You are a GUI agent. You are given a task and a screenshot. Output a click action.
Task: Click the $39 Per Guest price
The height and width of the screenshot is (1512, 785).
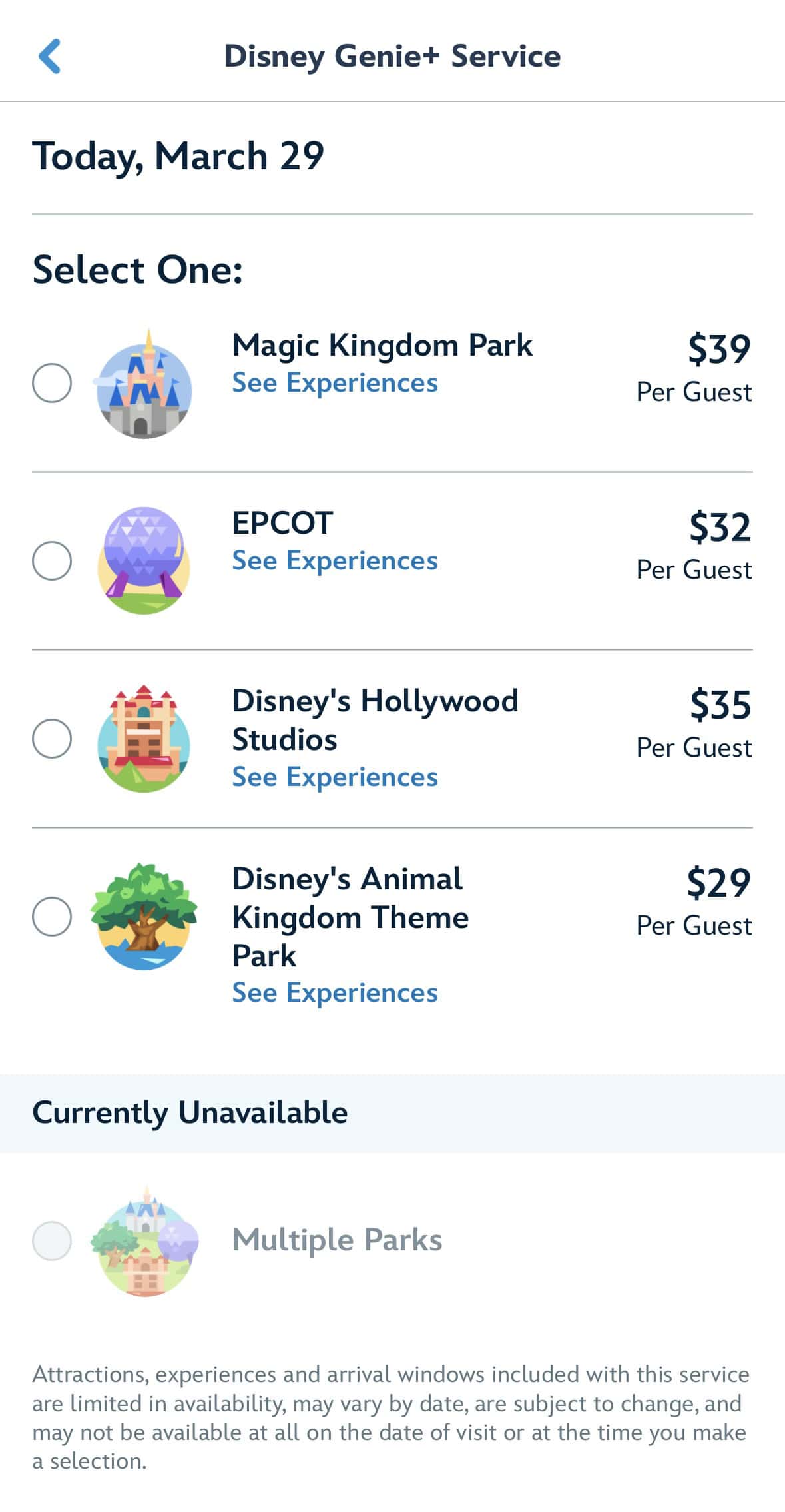pyautogui.click(x=694, y=367)
